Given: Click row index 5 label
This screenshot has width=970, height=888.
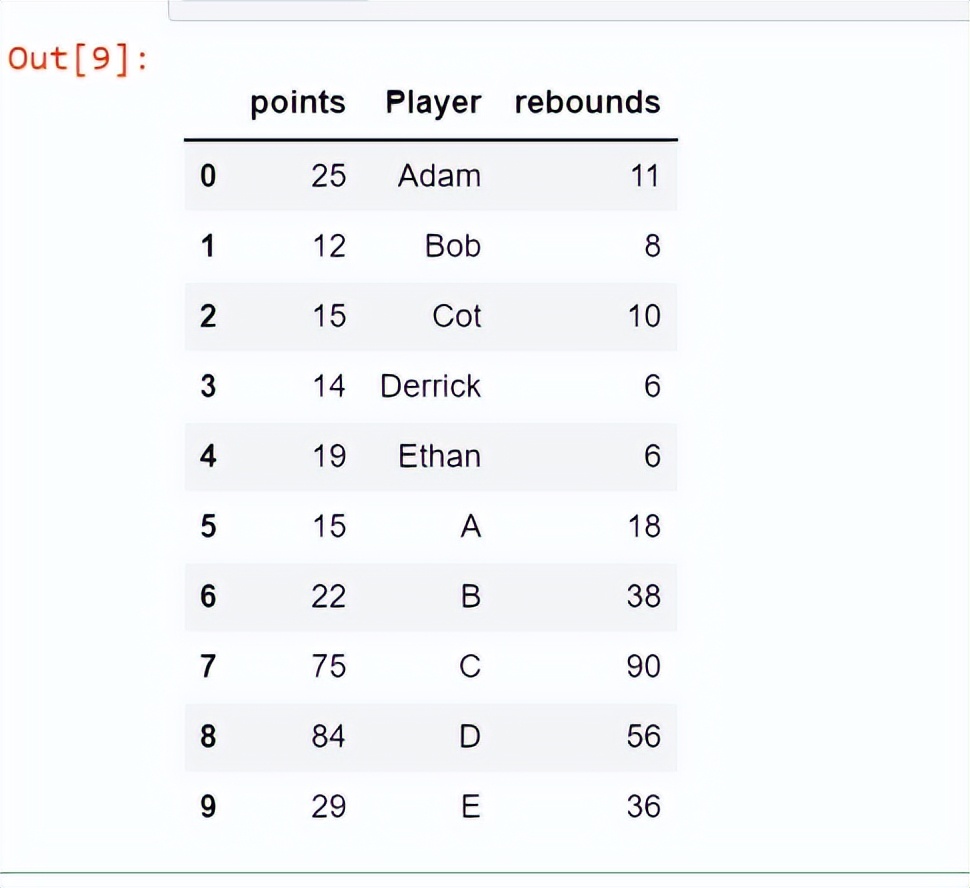Looking at the screenshot, I should (x=208, y=527).
